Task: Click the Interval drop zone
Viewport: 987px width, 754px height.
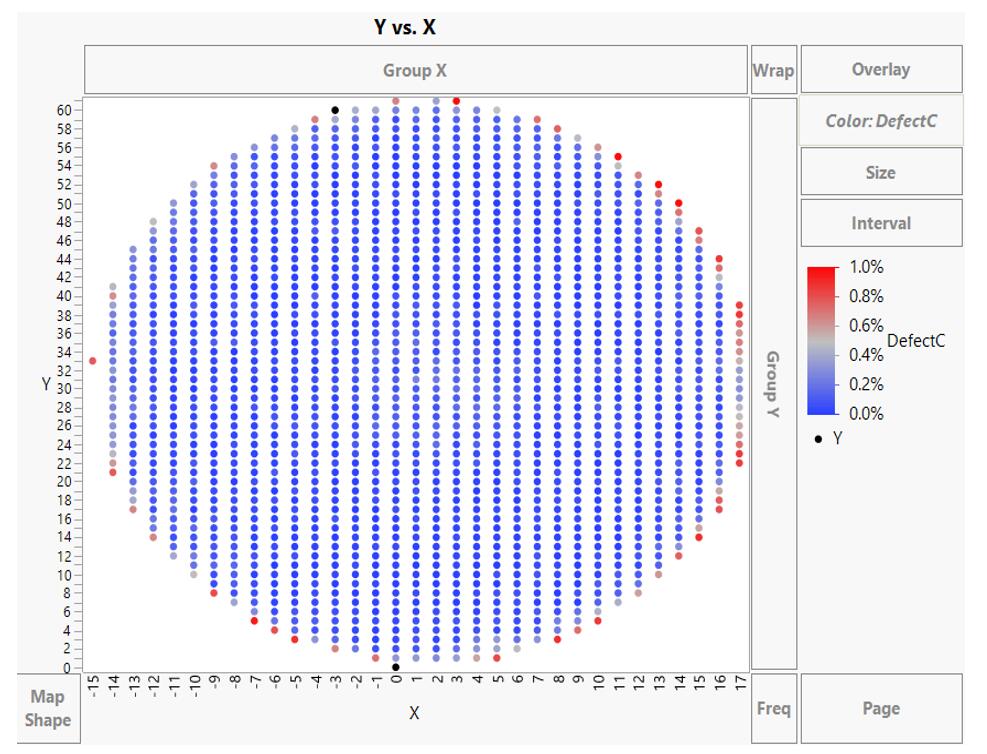Action: coord(881,223)
